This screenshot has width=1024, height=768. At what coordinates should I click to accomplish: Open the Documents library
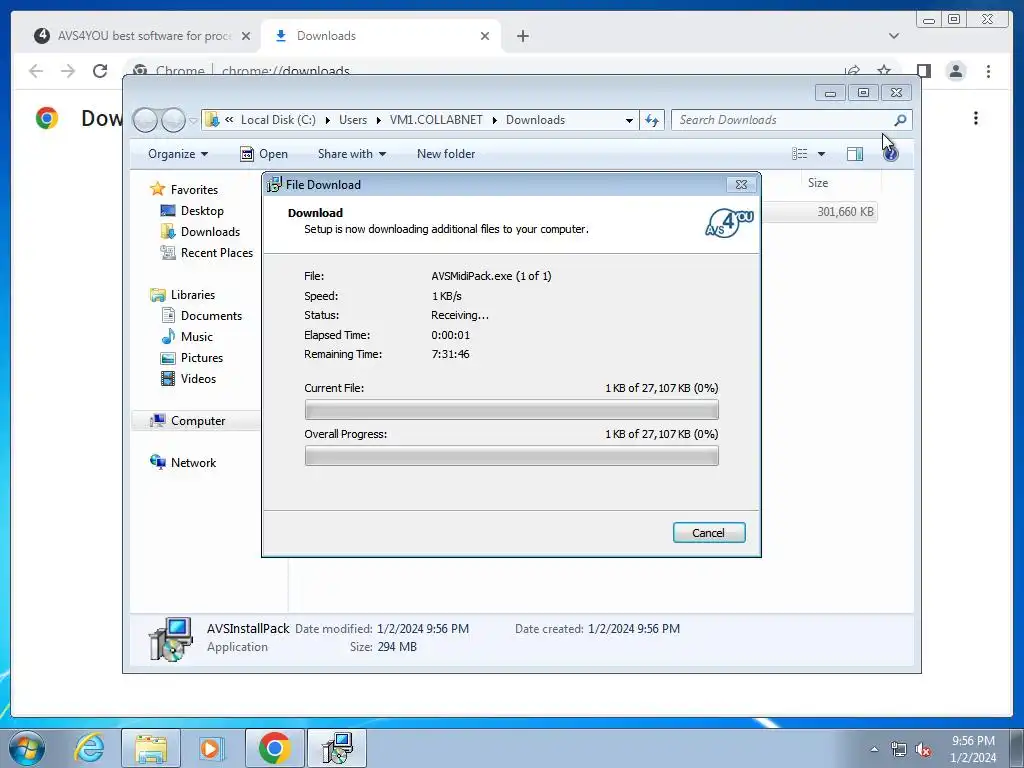(x=211, y=315)
